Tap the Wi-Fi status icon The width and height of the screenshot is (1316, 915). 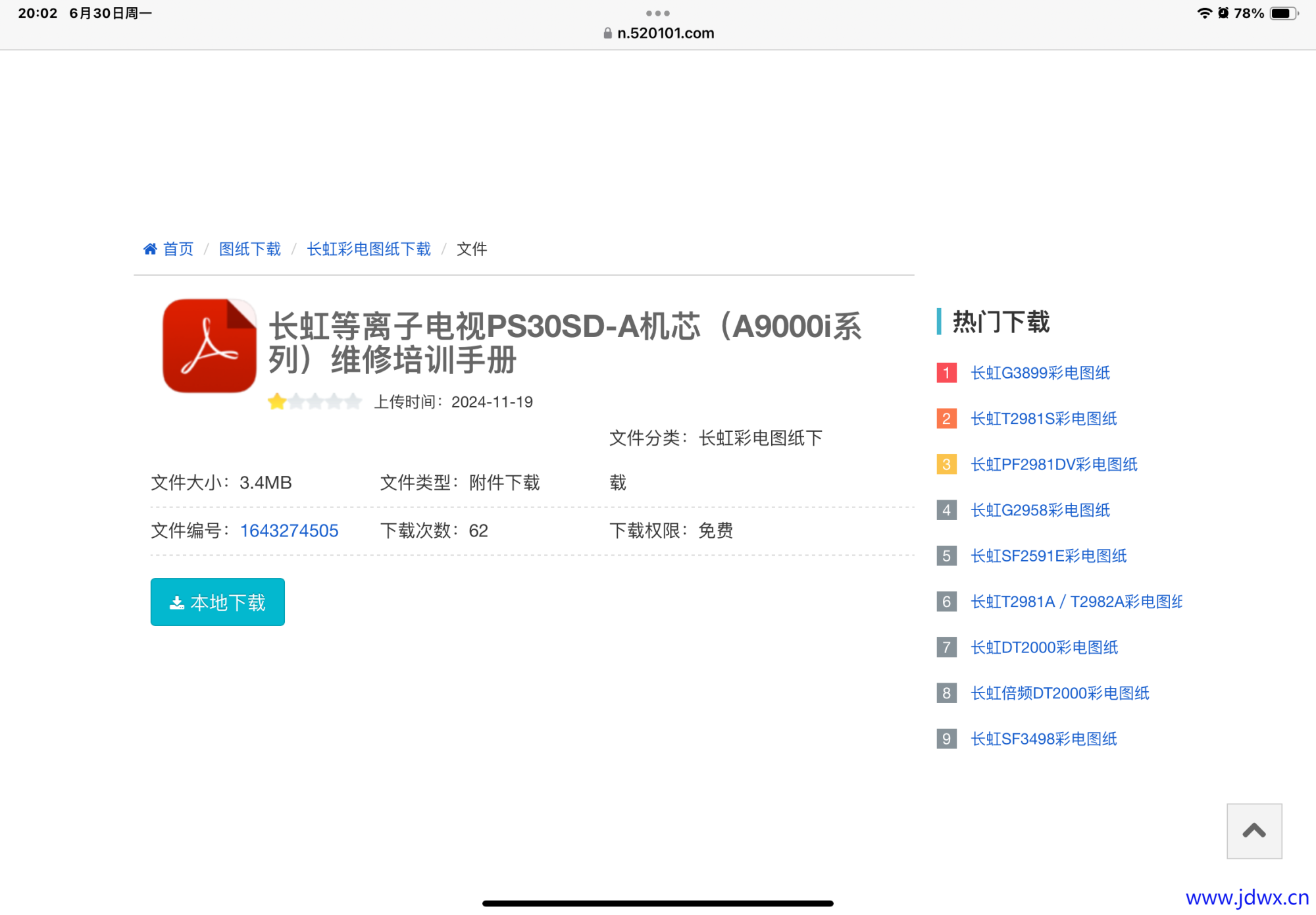click(1204, 13)
